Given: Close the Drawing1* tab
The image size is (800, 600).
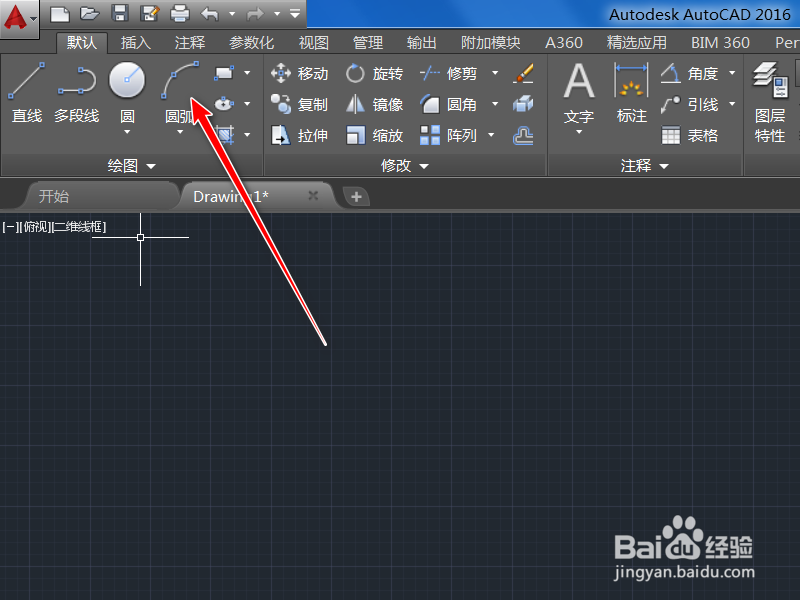Looking at the screenshot, I should [313, 195].
